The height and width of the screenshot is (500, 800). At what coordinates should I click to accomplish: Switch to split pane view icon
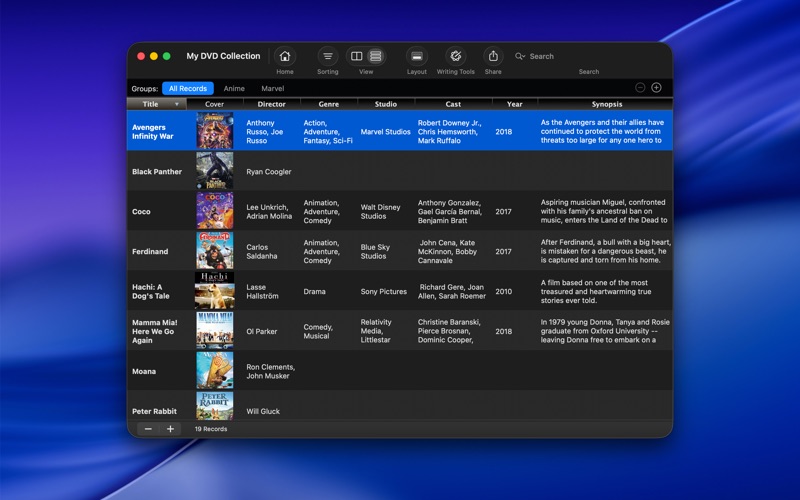click(x=357, y=56)
